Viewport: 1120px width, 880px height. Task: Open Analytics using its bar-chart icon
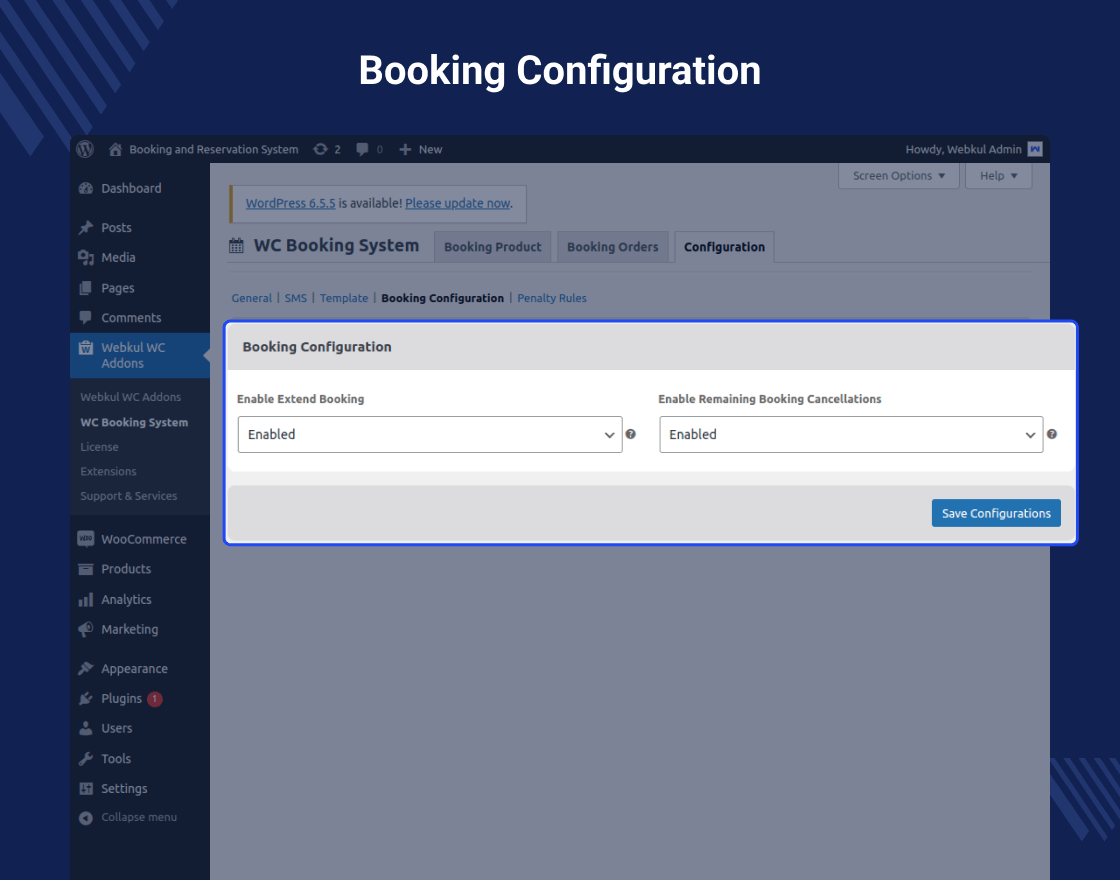coord(86,599)
